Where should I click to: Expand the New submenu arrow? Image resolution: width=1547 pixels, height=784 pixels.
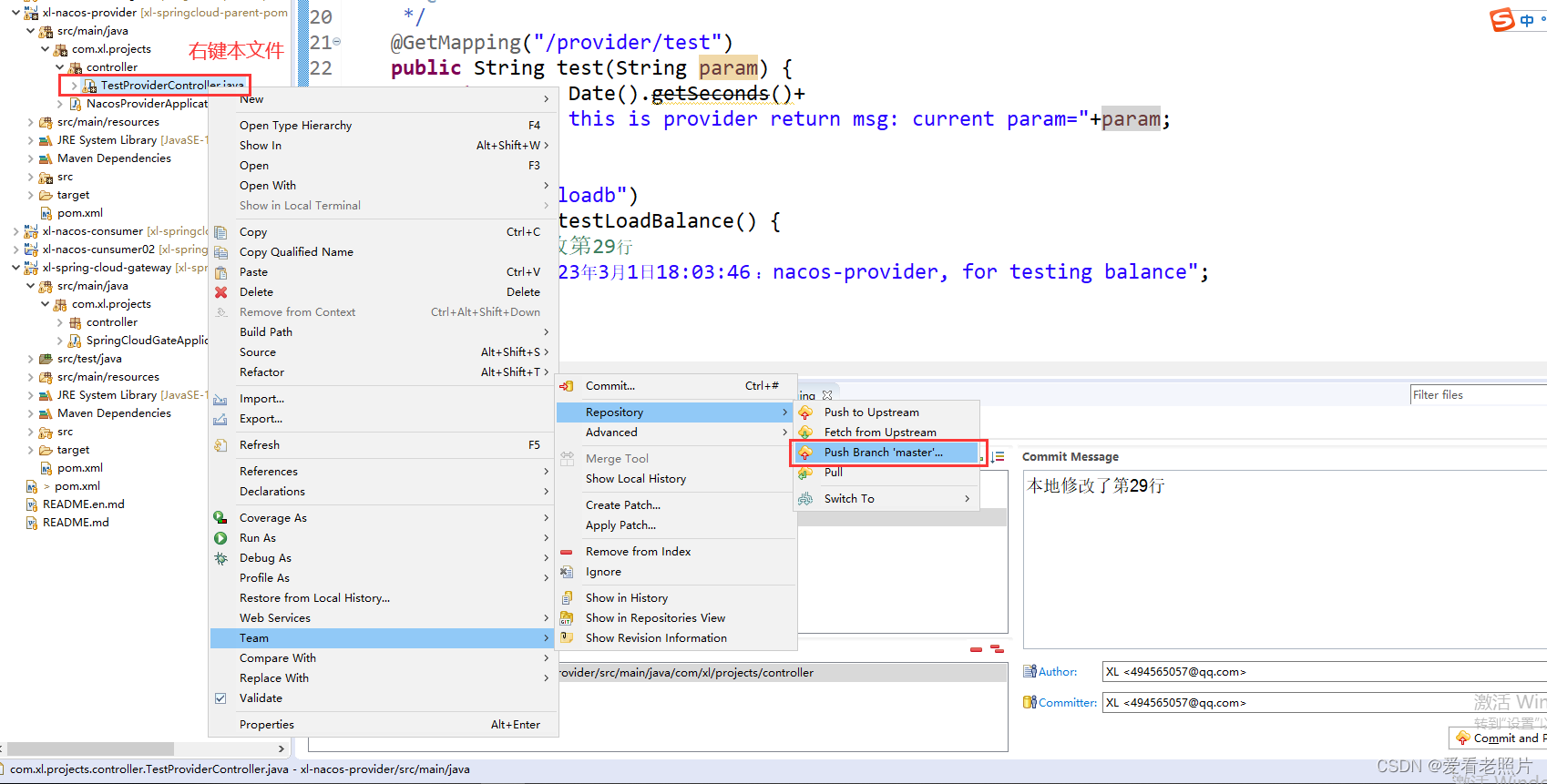click(546, 99)
